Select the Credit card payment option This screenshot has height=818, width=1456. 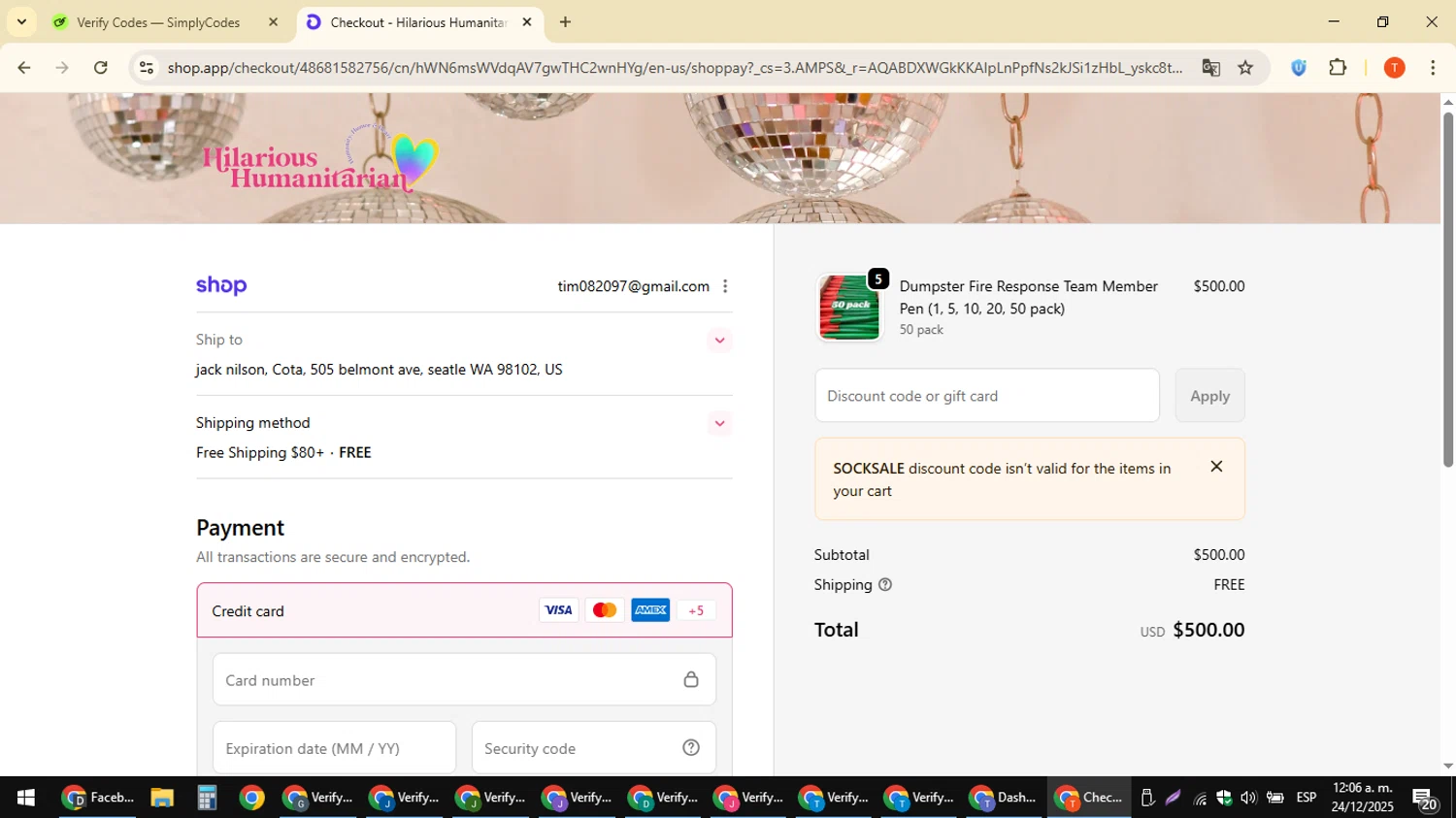coord(464,610)
